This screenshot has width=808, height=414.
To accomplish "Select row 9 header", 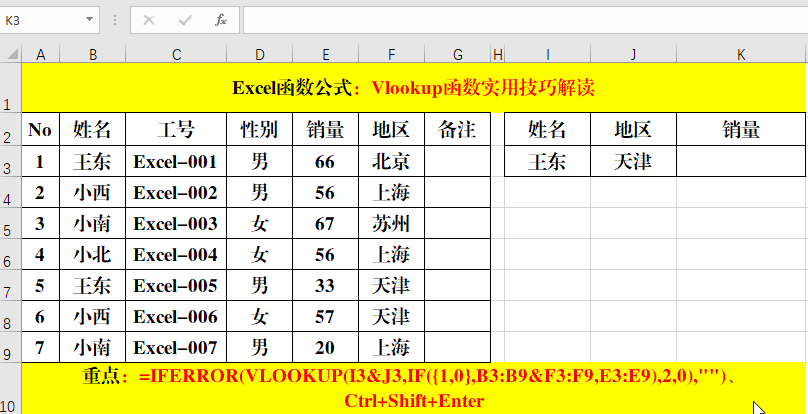I will coord(10,347).
